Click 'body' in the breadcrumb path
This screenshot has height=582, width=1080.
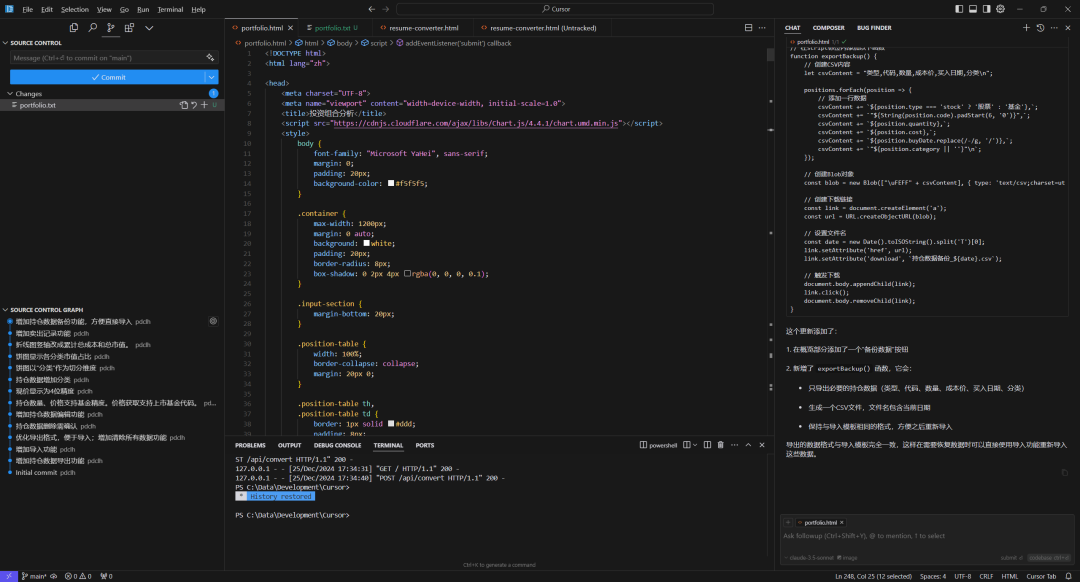(344, 43)
